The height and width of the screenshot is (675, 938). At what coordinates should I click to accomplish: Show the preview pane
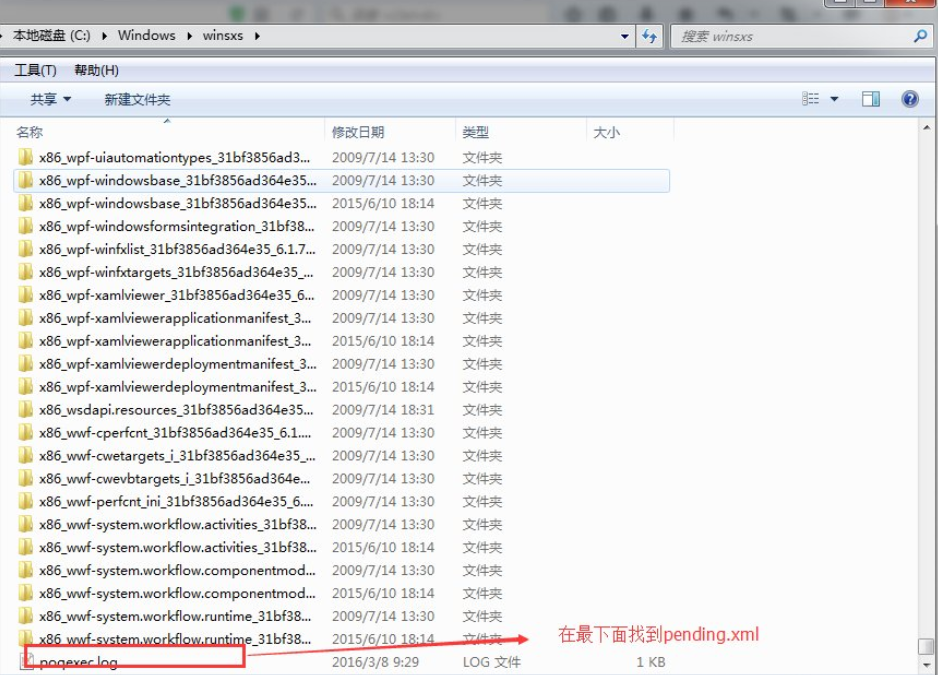click(x=871, y=98)
